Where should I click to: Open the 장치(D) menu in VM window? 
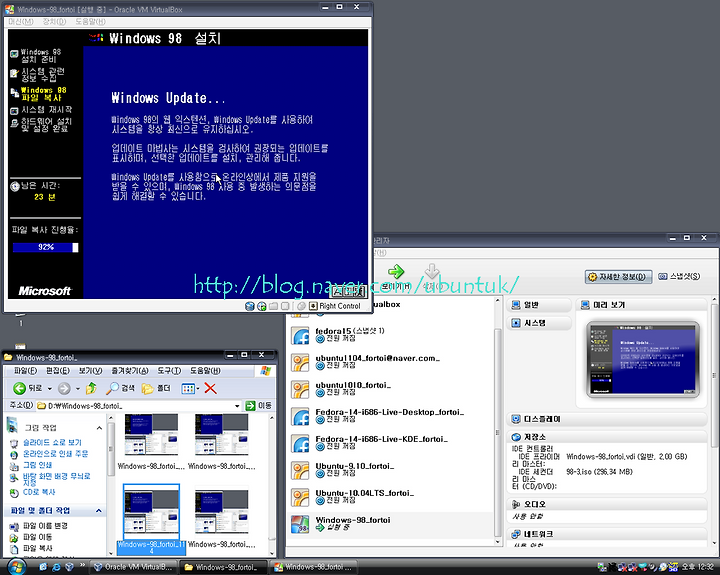[x=54, y=22]
